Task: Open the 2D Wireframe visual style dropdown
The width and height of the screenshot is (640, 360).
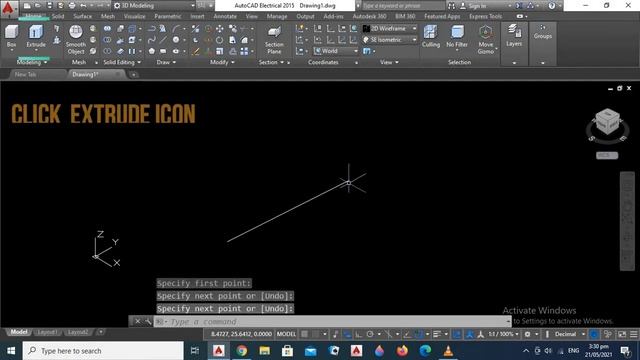Action: coord(390,29)
